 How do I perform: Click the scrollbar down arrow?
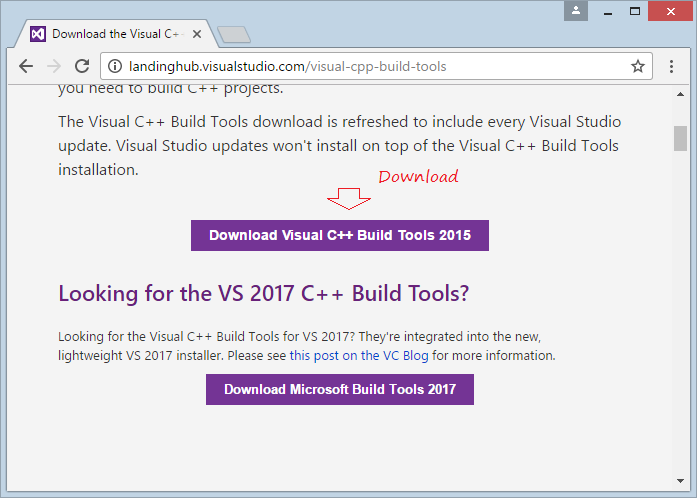[x=680, y=481]
